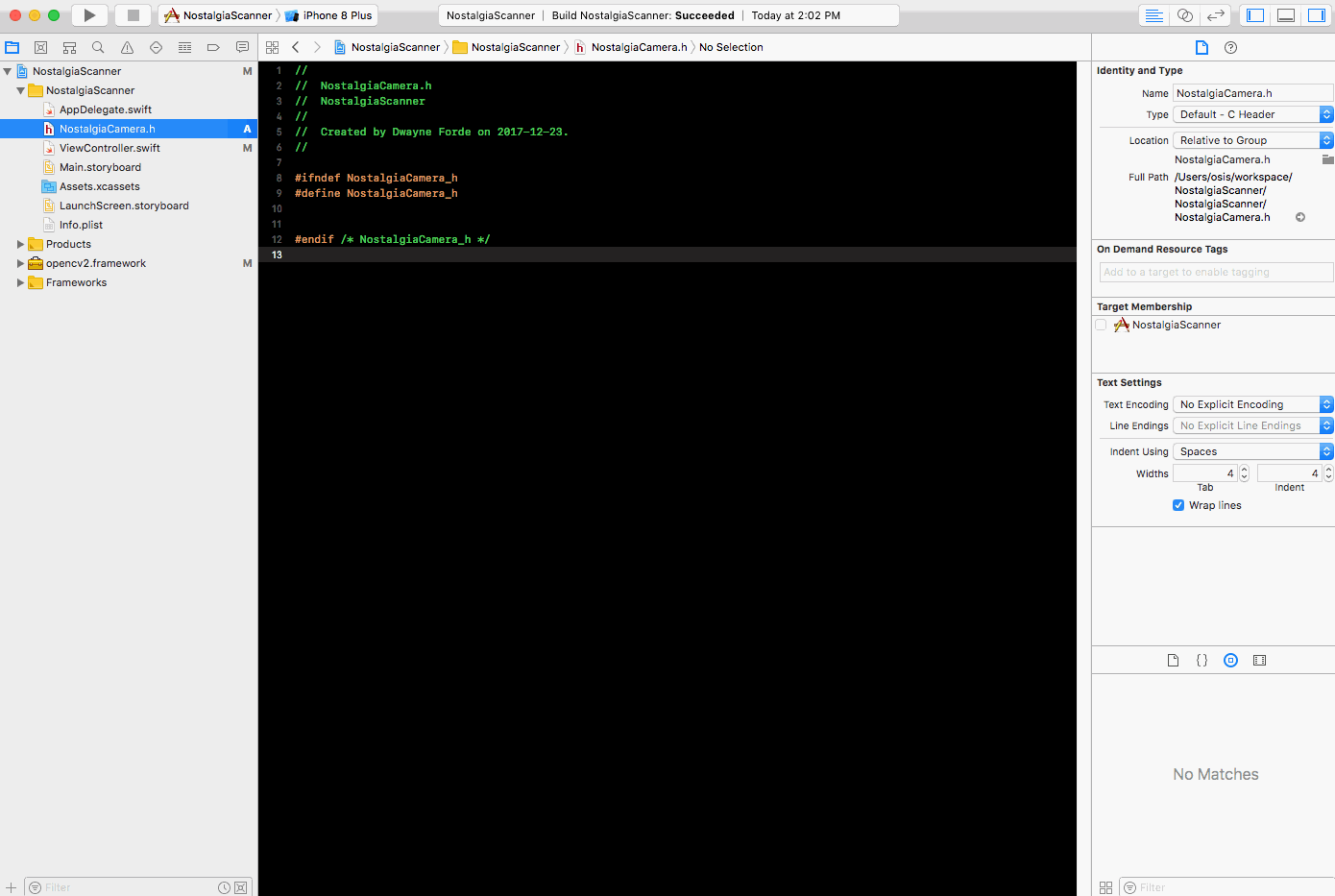Open the file Type dropdown
1335x896 pixels.
[x=1253, y=114]
